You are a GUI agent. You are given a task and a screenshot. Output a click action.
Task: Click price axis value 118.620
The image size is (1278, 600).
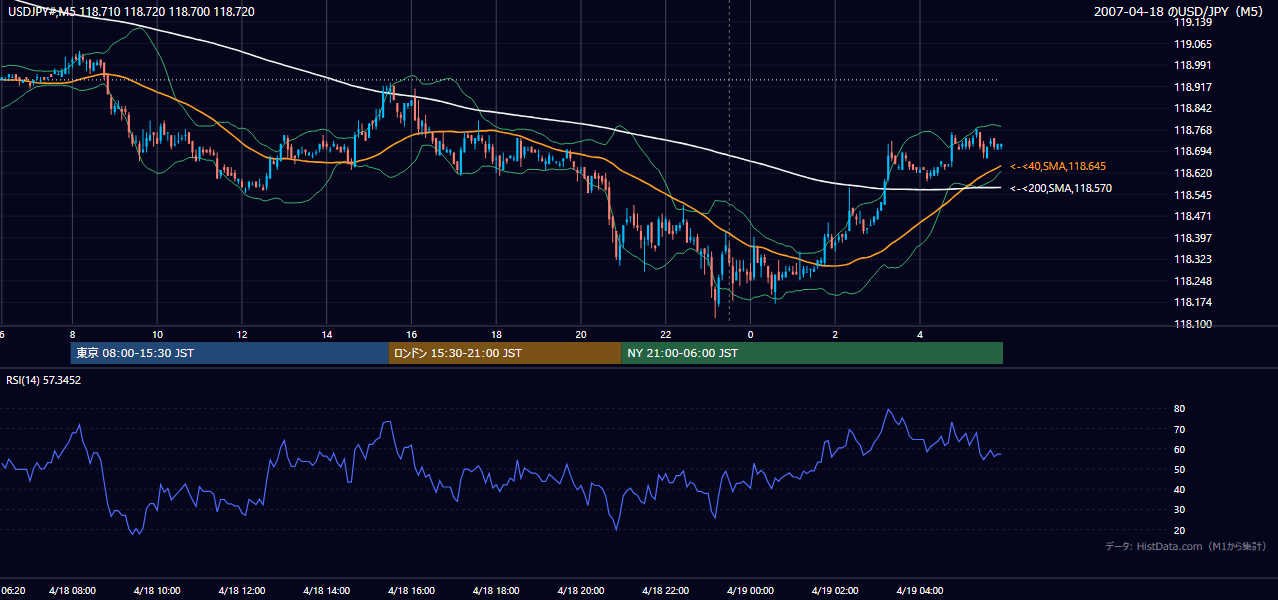[1193, 173]
